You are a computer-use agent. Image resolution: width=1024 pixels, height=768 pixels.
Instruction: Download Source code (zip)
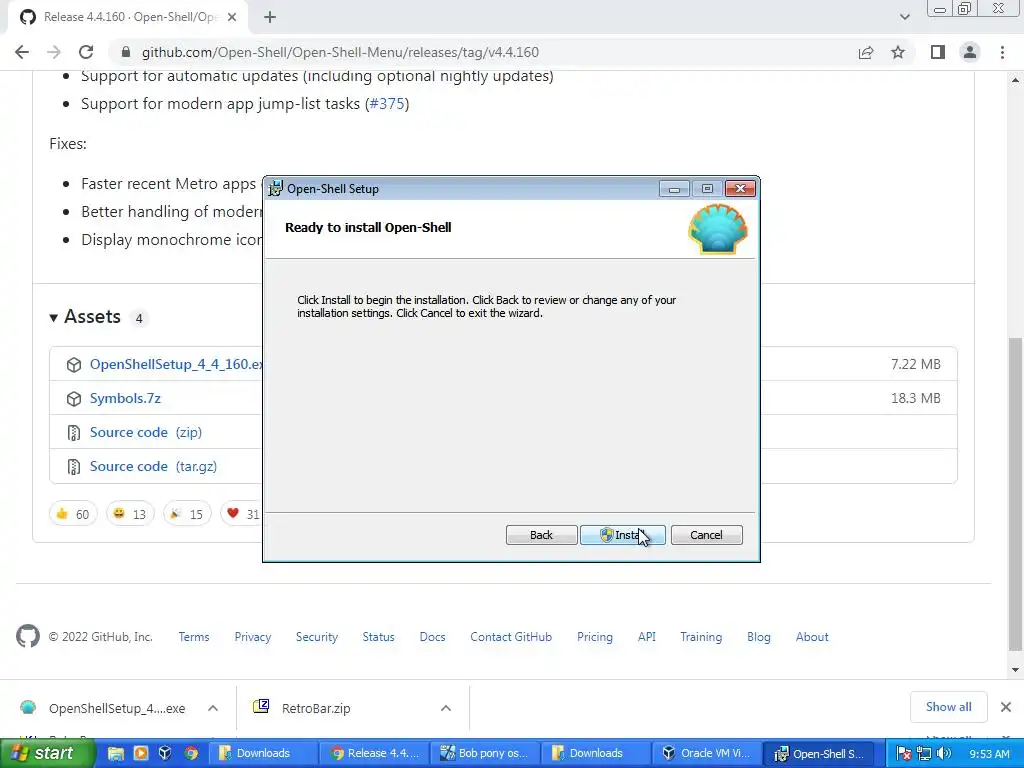(146, 432)
